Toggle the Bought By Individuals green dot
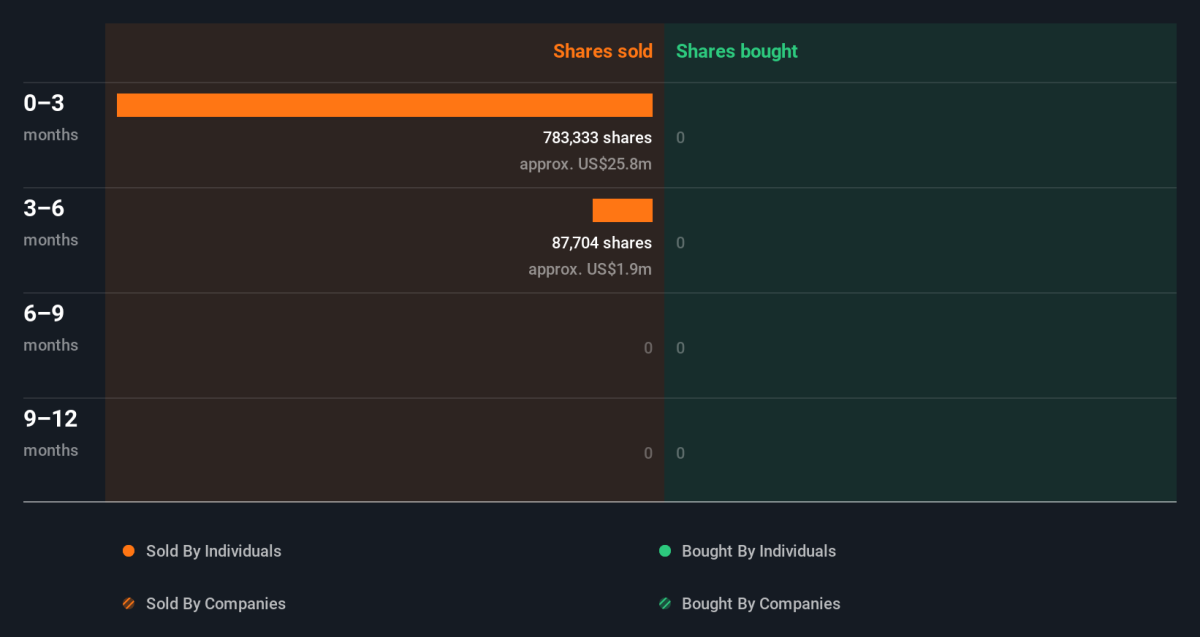The image size is (1200, 637). tap(665, 551)
